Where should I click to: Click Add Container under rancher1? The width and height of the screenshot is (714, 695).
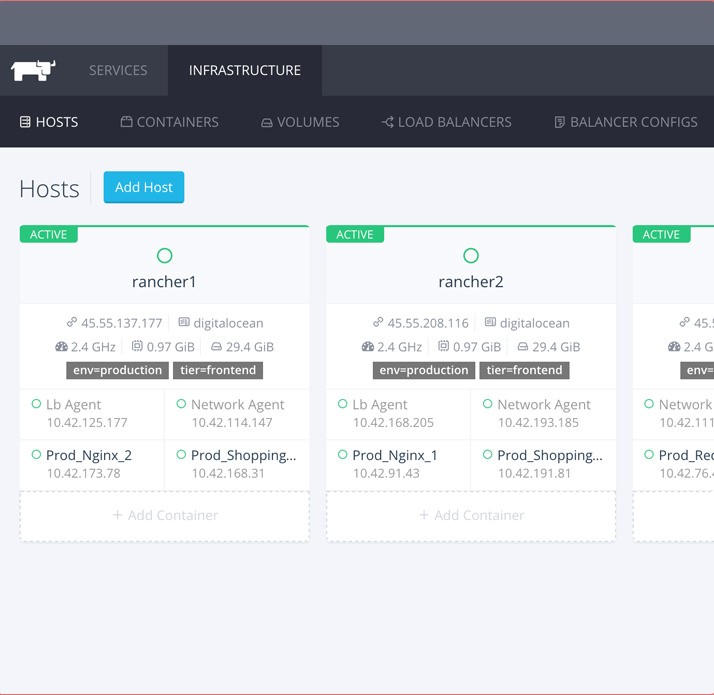165,515
